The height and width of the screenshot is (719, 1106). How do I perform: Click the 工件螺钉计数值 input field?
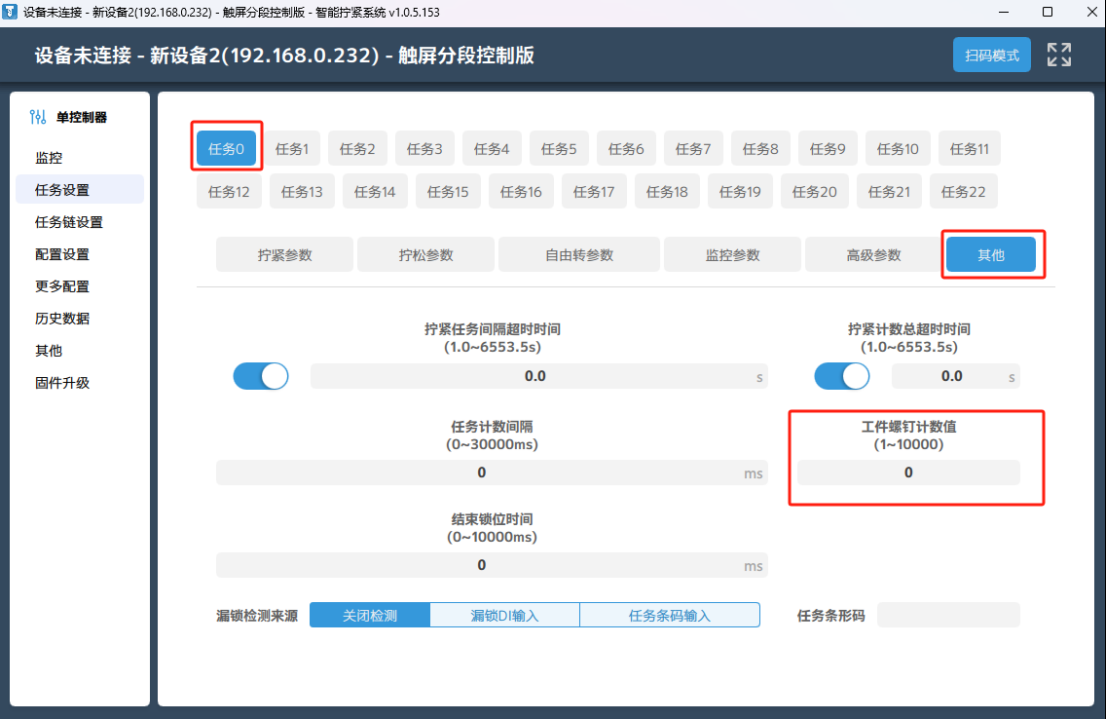click(x=908, y=473)
